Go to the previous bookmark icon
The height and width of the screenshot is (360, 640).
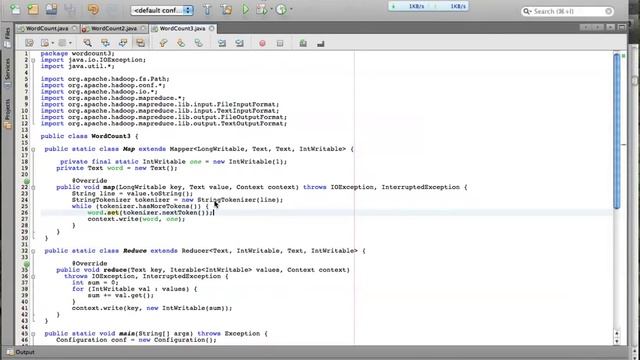click(163, 43)
